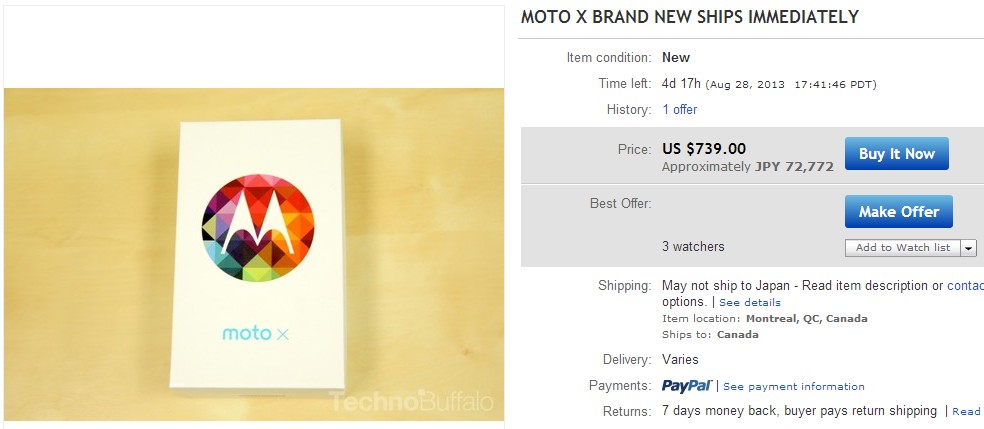Click the "Read" link in the Returns row
Viewport: 984px width, 429px height.
966,411
